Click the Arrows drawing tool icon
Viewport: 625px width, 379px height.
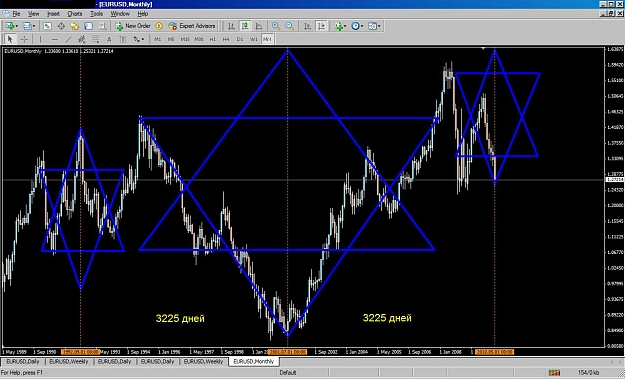point(137,39)
